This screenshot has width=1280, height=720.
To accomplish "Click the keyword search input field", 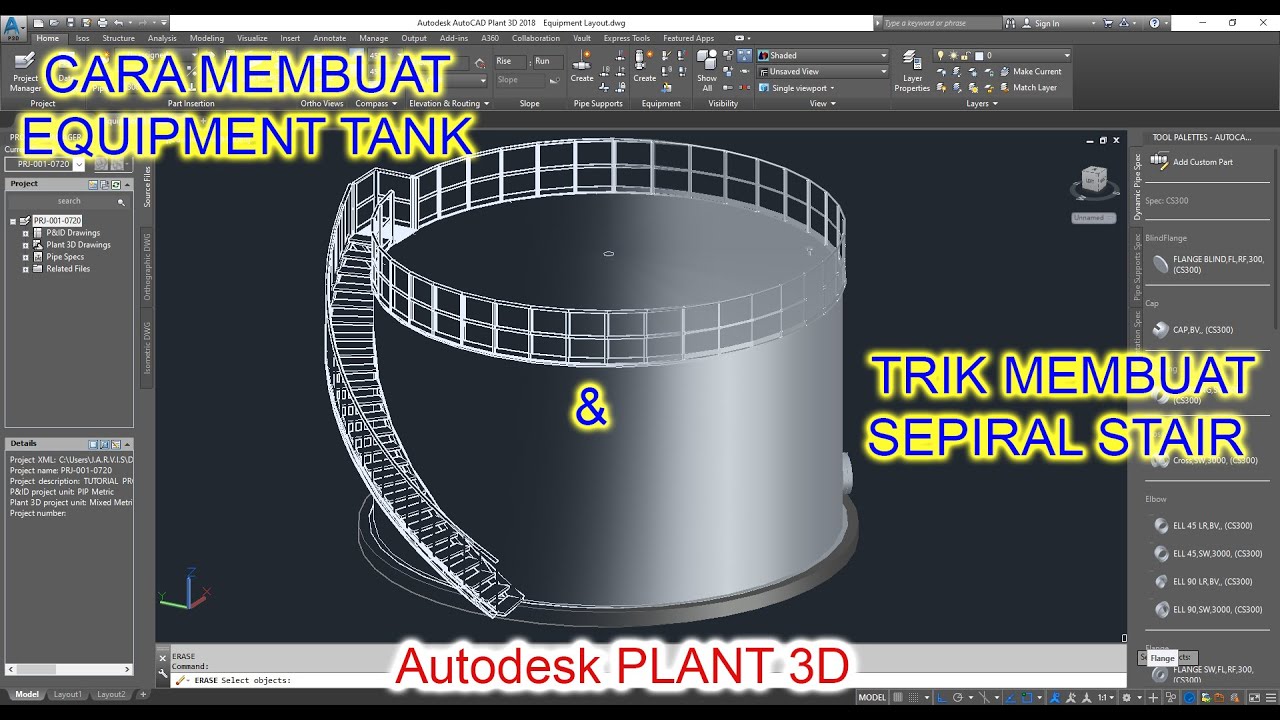I will pyautogui.click(x=944, y=23).
